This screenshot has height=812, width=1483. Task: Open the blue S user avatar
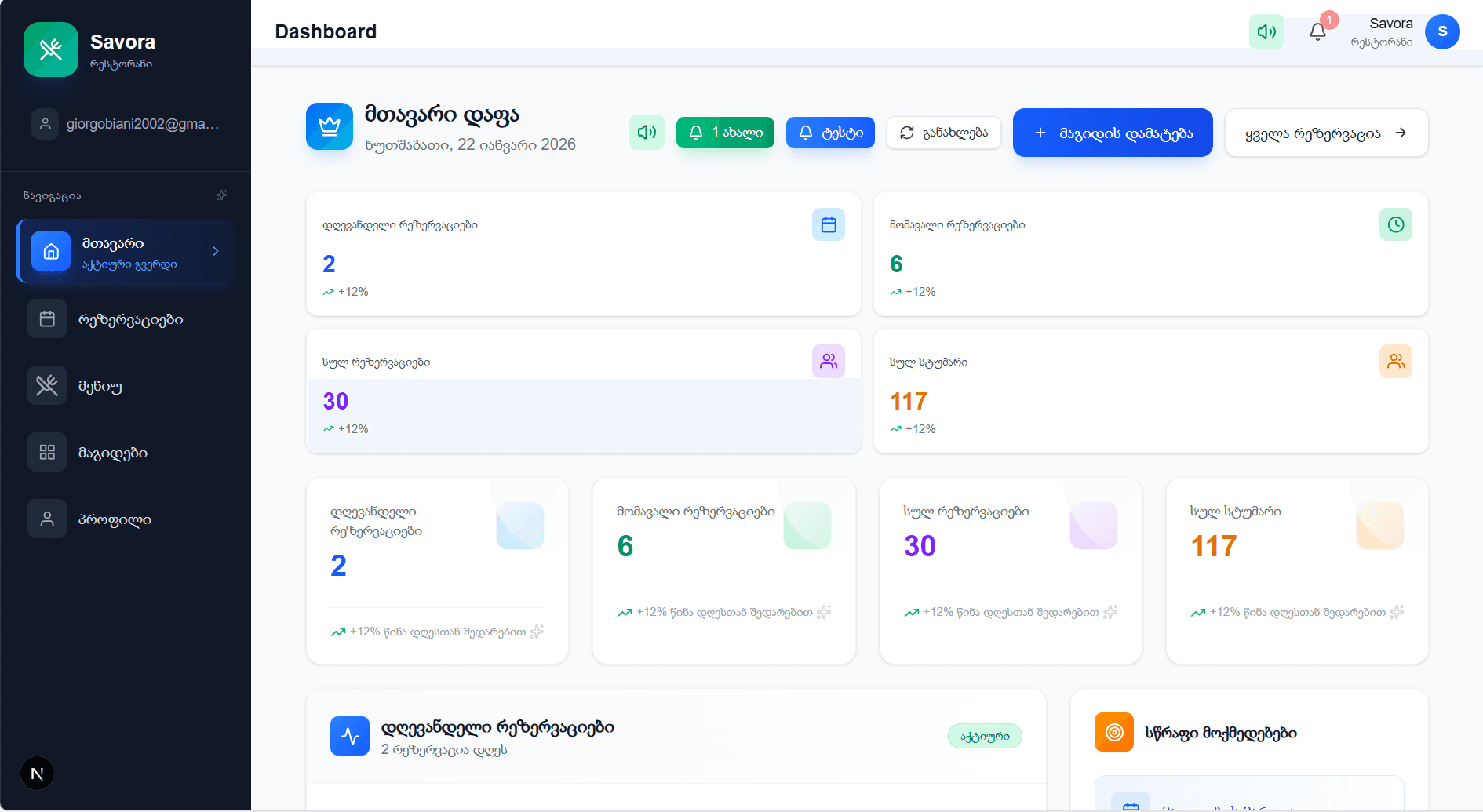(1441, 31)
